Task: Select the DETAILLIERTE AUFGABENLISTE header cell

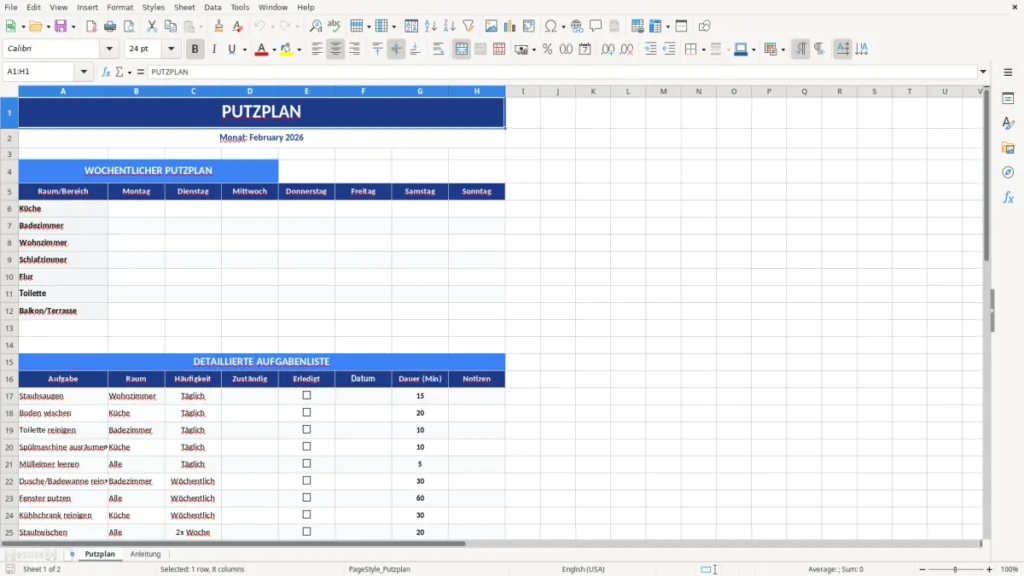Action: [261, 362]
